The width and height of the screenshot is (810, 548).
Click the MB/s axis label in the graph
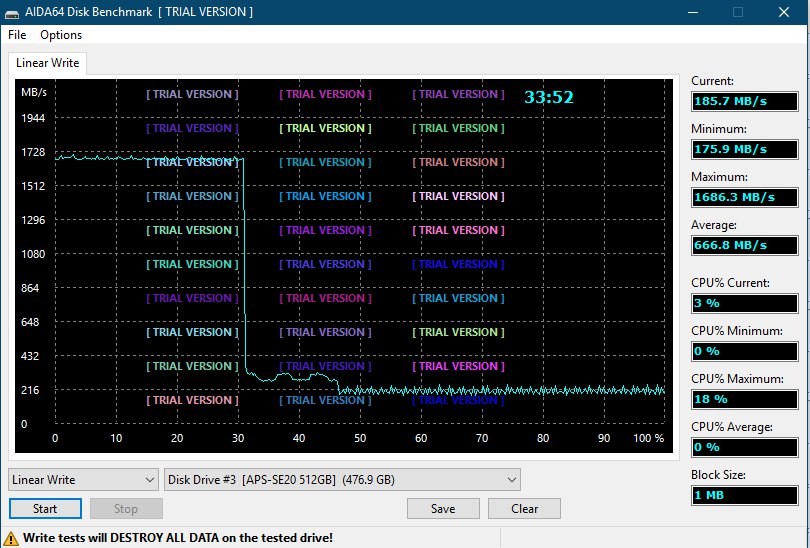(34, 92)
